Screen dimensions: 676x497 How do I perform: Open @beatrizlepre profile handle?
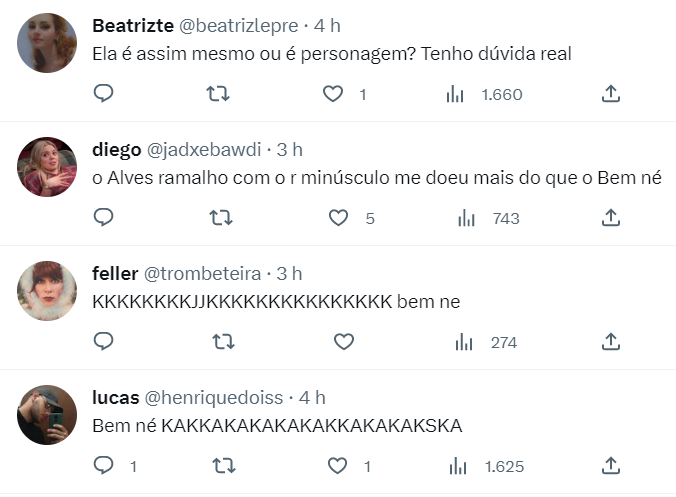coord(238,26)
